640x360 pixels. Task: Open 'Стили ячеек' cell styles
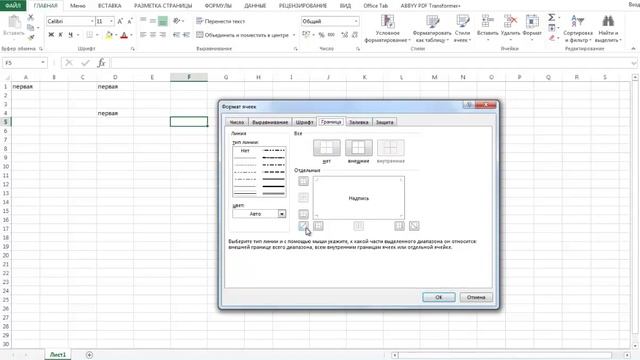(462, 29)
